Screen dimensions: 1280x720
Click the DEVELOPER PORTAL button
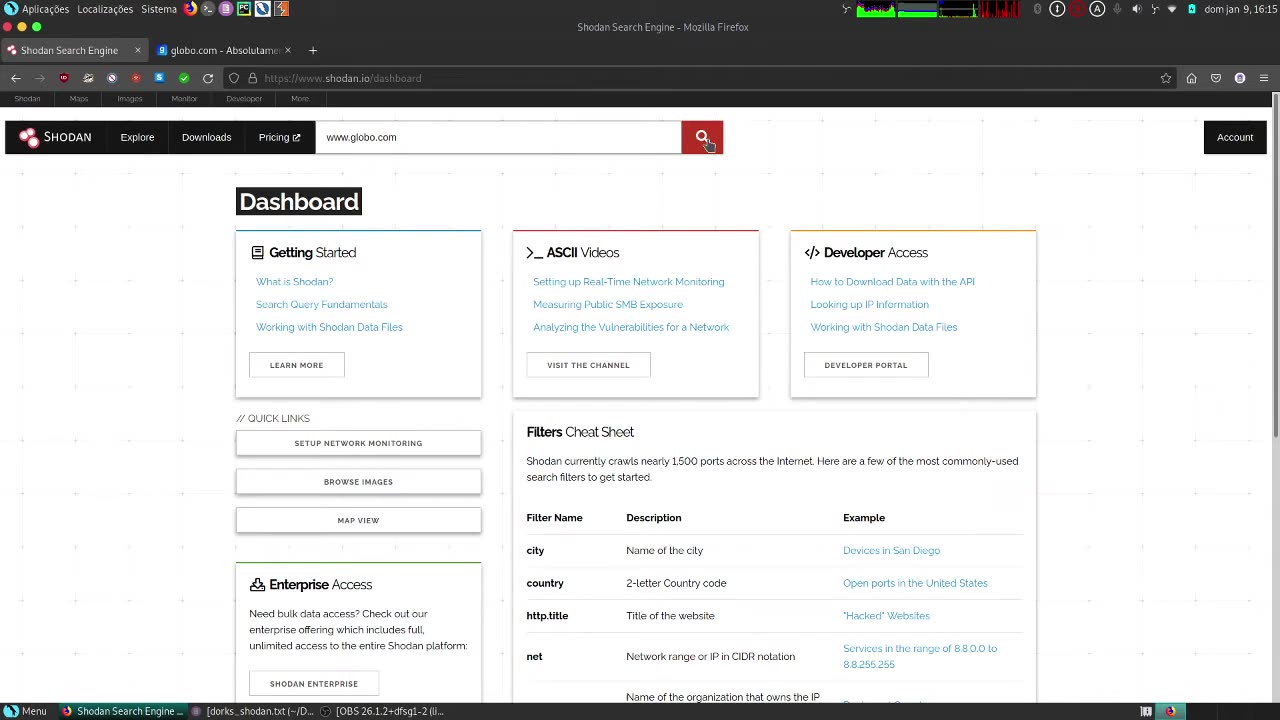pyautogui.click(x=866, y=365)
